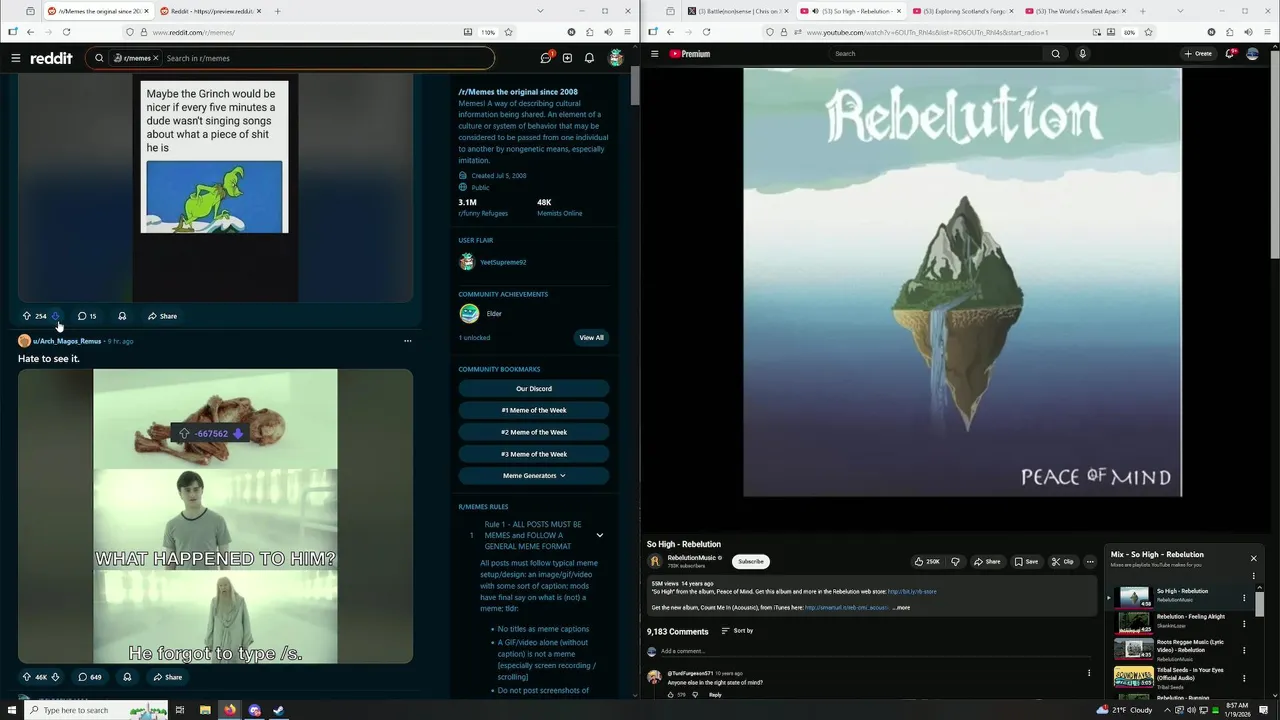
Task: Open #3 Meme of the Week bookmark
Action: pyautogui.click(x=534, y=454)
